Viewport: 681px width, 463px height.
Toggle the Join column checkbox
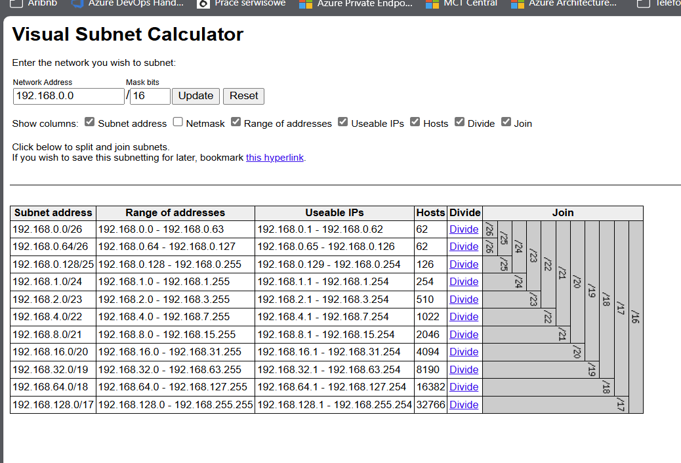pos(506,123)
